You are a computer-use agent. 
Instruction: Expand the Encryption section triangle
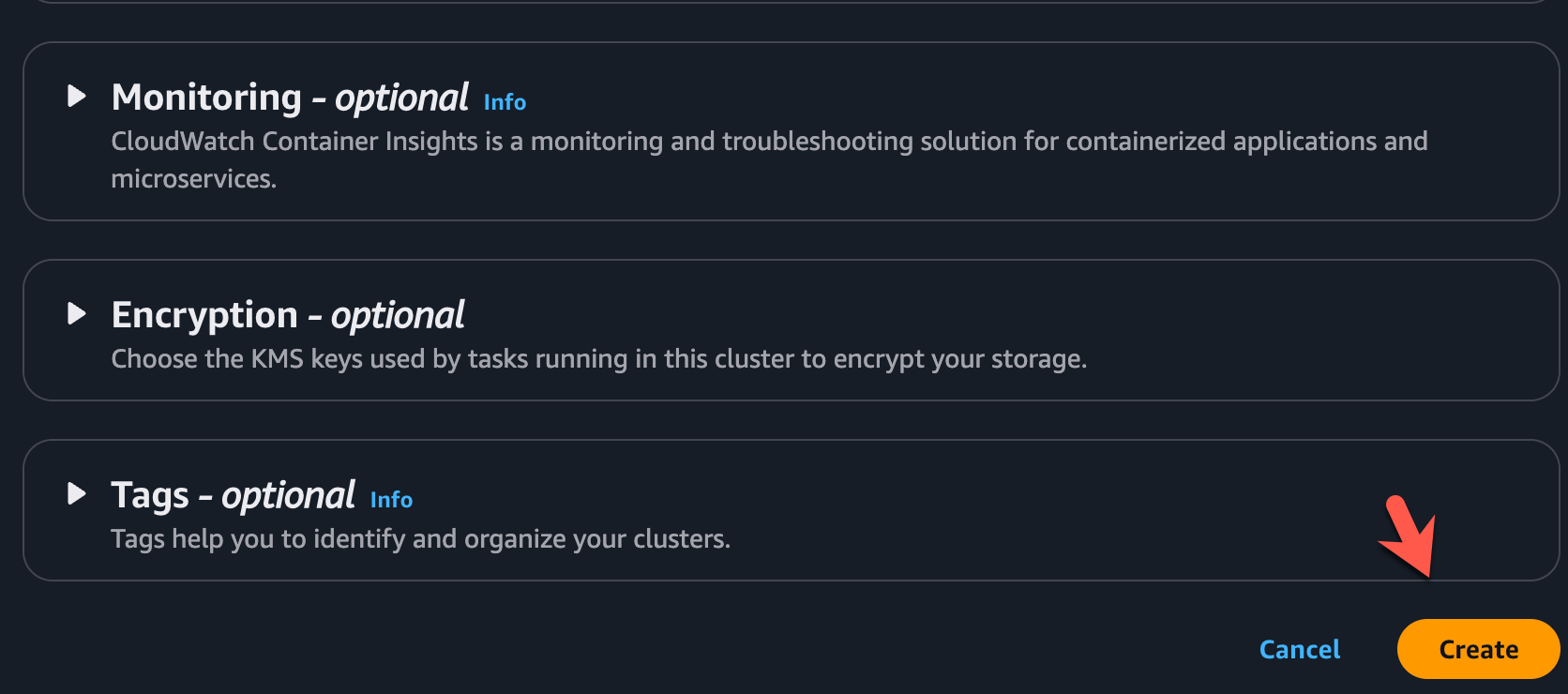pyautogui.click(x=77, y=313)
